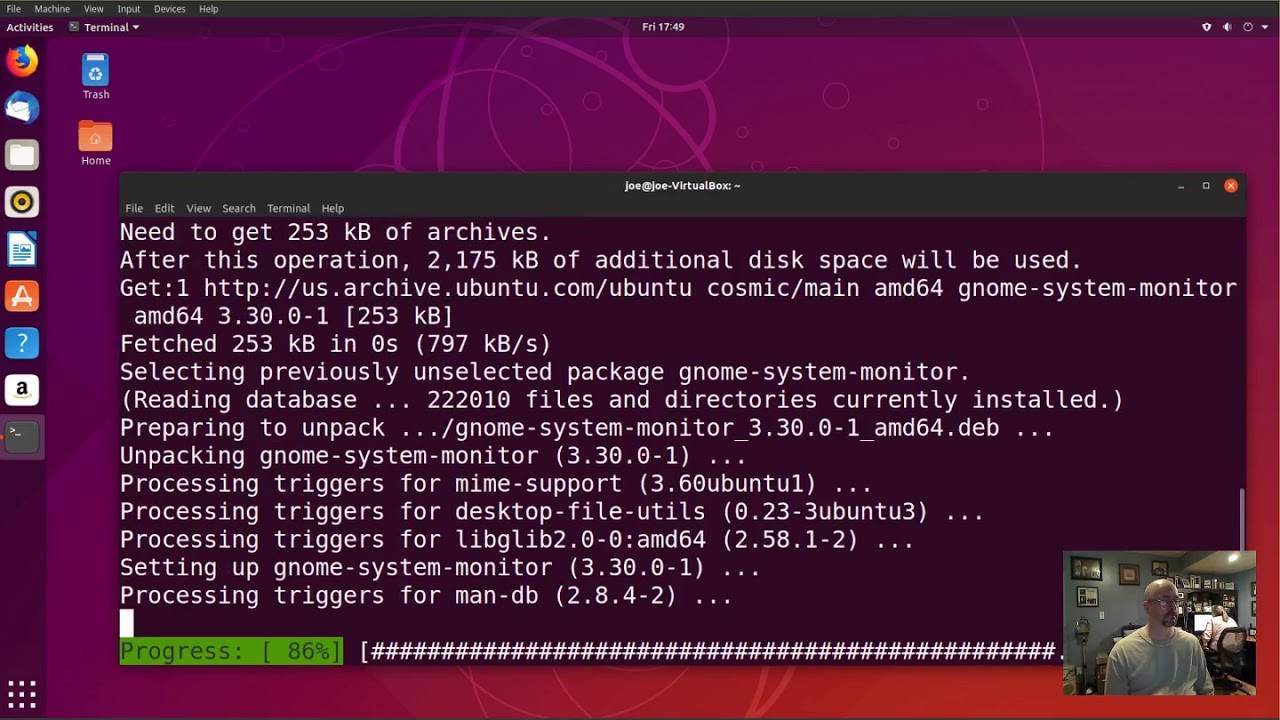Screen dimensions: 1280x720
Task: Open the volume icon in top bar
Action: (x=1227, y=27)
